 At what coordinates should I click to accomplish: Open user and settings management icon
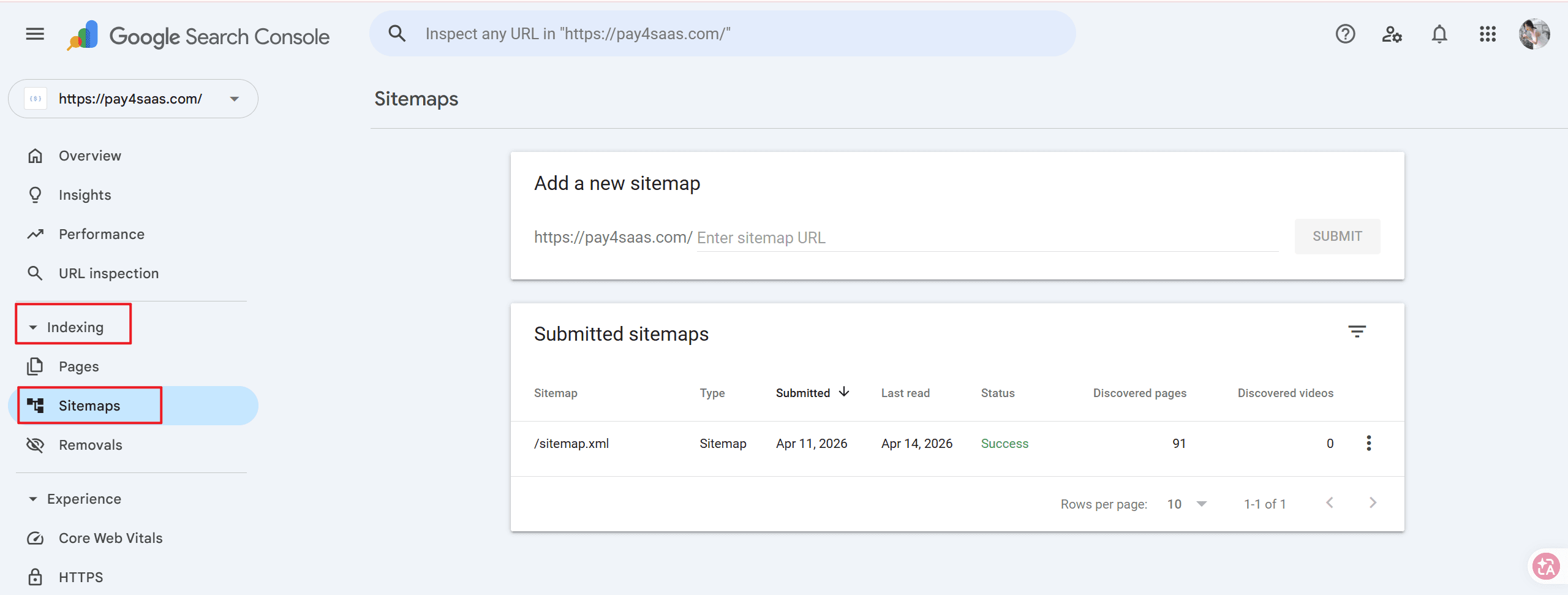[1392, 34]
